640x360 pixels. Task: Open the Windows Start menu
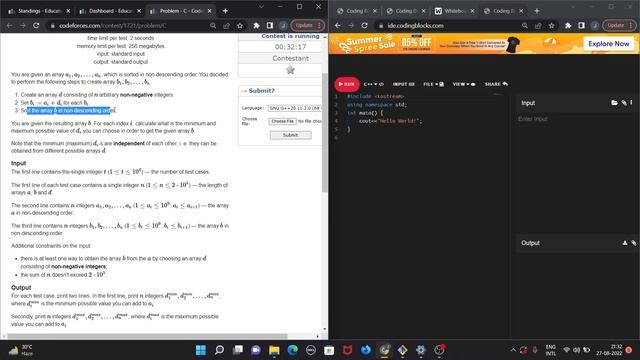pyautogui.click(x=201, y=350)
